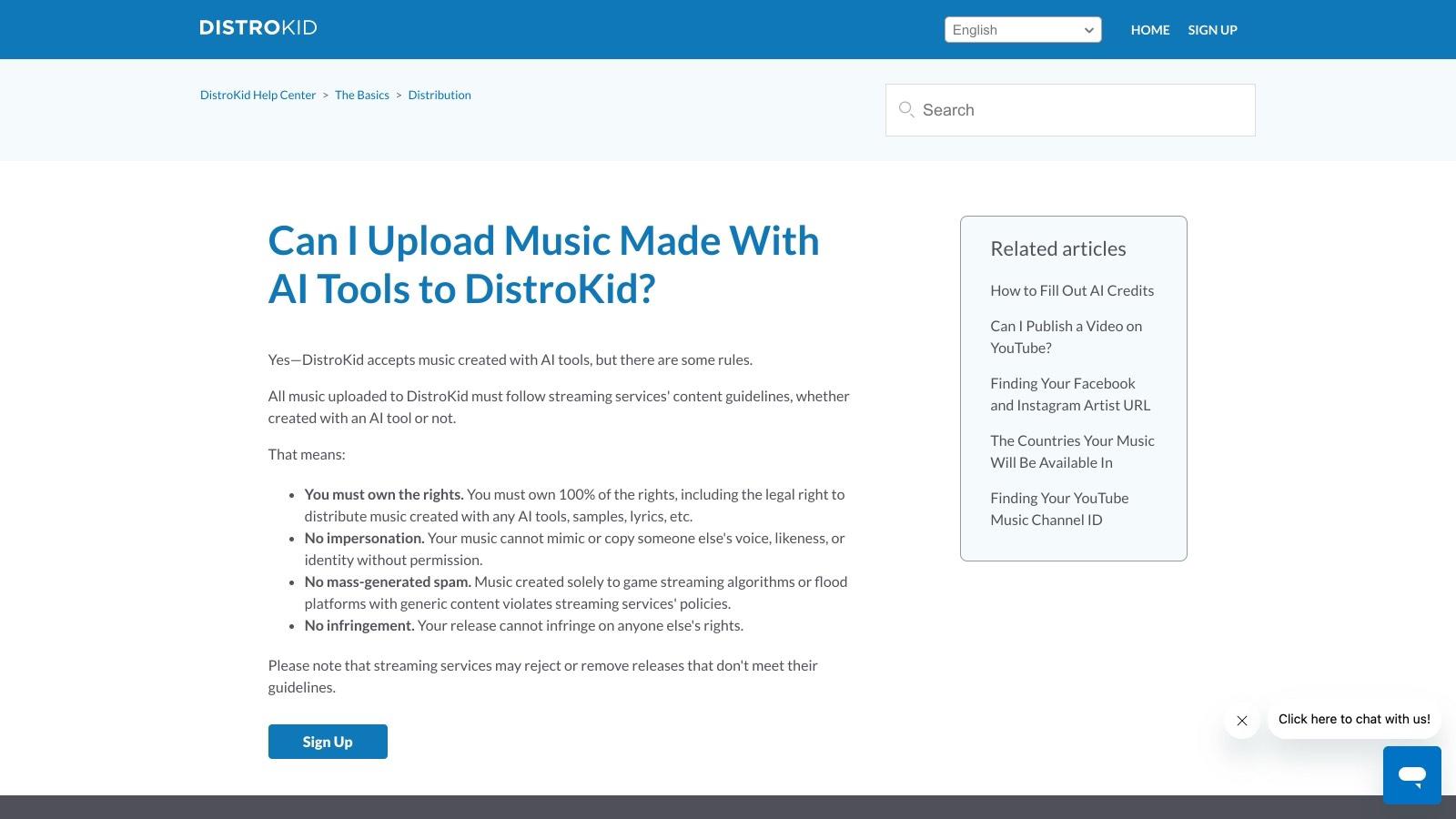1456x819 pixels.
Task: Click the blue Sign Up button
Action: pyautogui.click(x=328, y=742)
